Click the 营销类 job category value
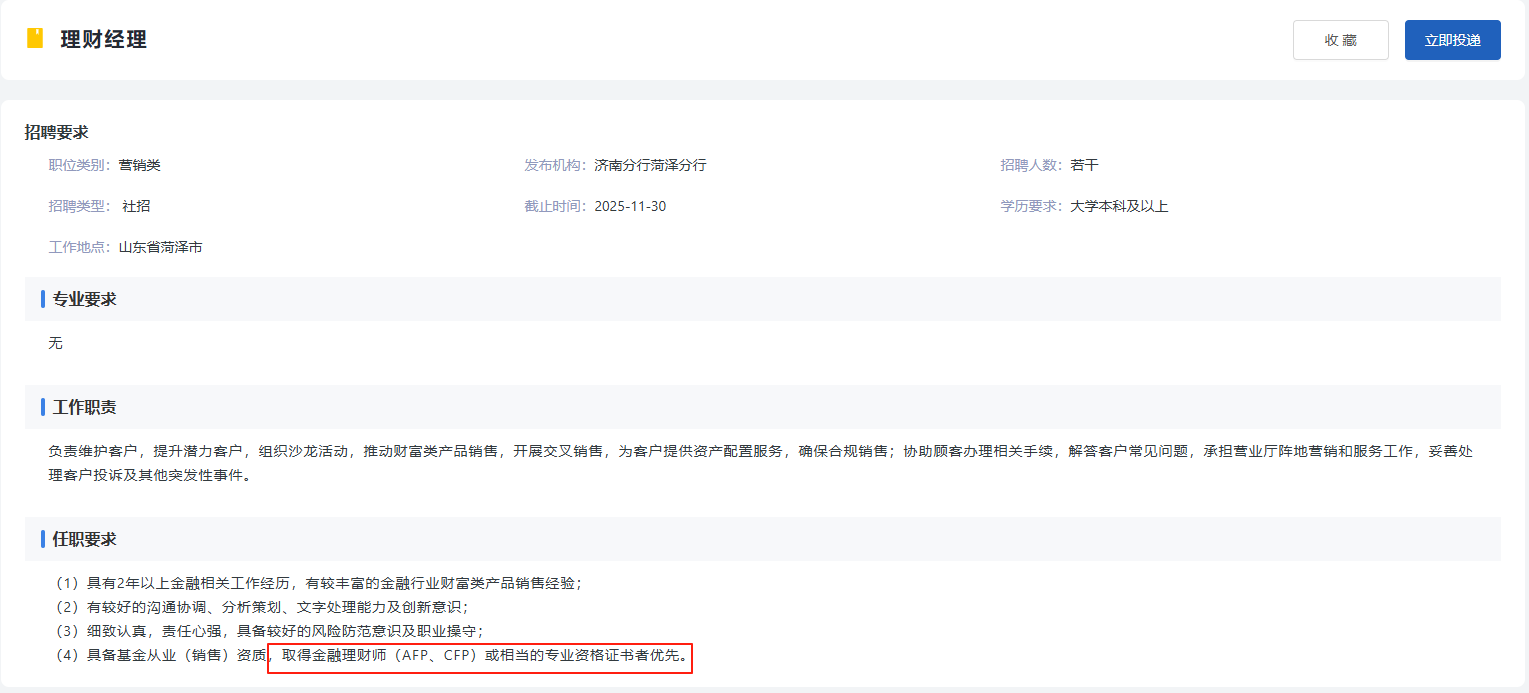 tap(139, 165)
